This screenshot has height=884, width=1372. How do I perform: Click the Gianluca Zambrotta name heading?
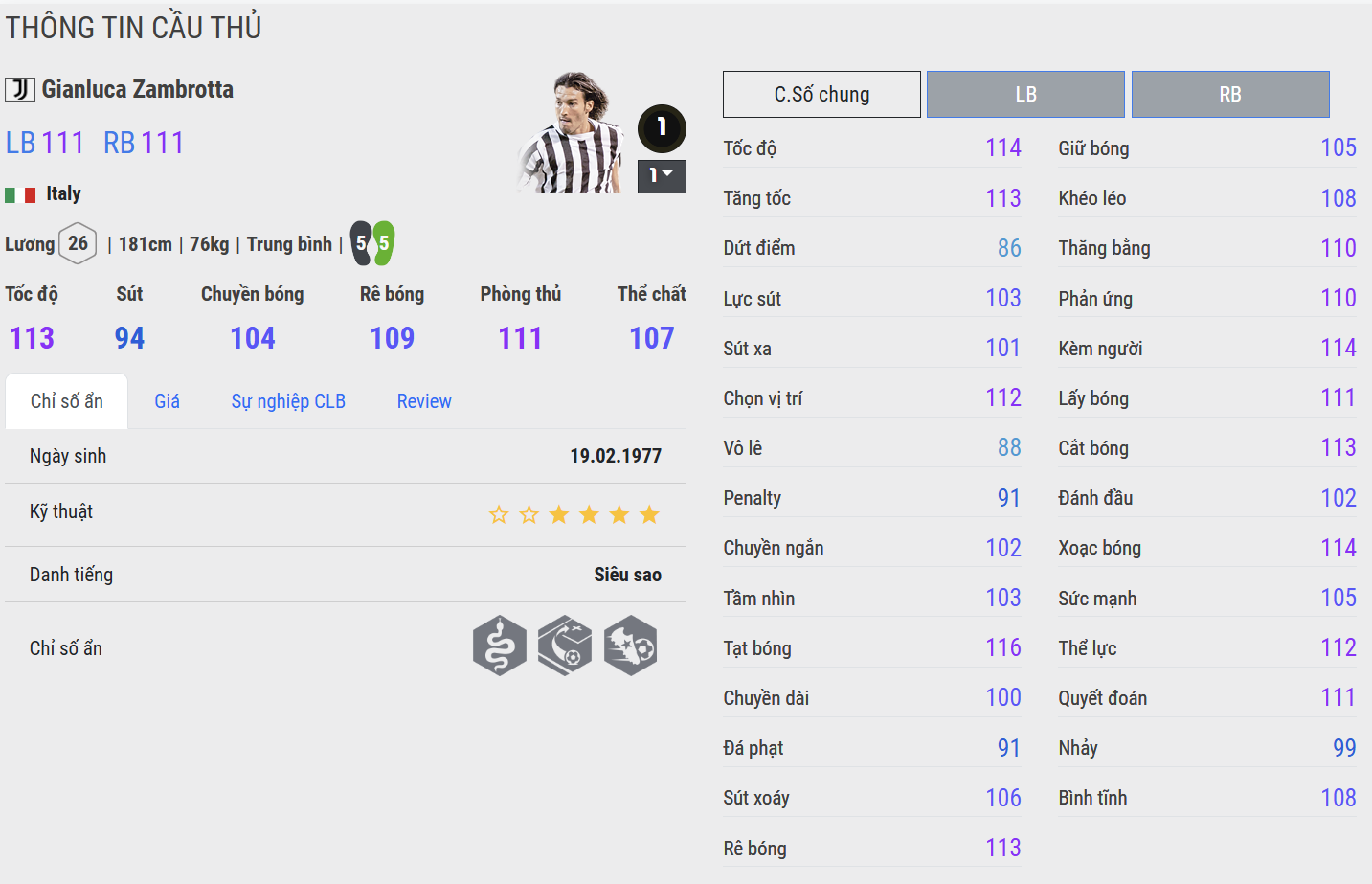138,90
